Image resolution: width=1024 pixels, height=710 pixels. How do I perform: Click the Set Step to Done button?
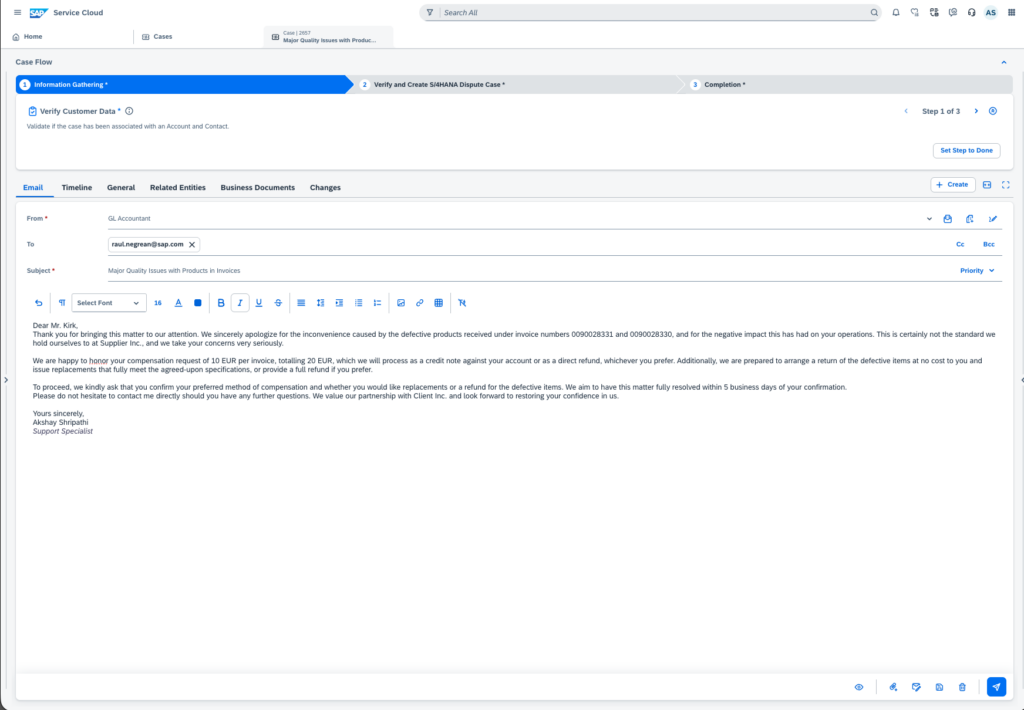tap(966, 150)
